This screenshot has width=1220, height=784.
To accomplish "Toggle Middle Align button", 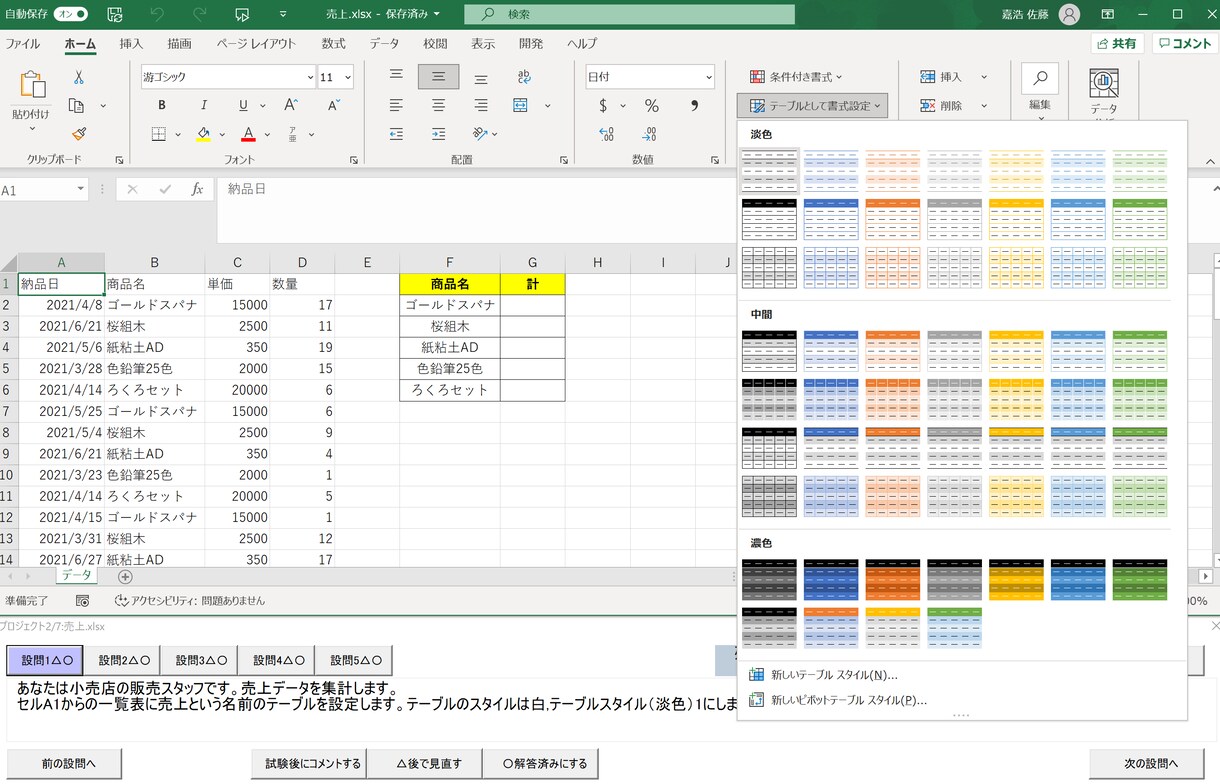I will [x=438, y=76].
